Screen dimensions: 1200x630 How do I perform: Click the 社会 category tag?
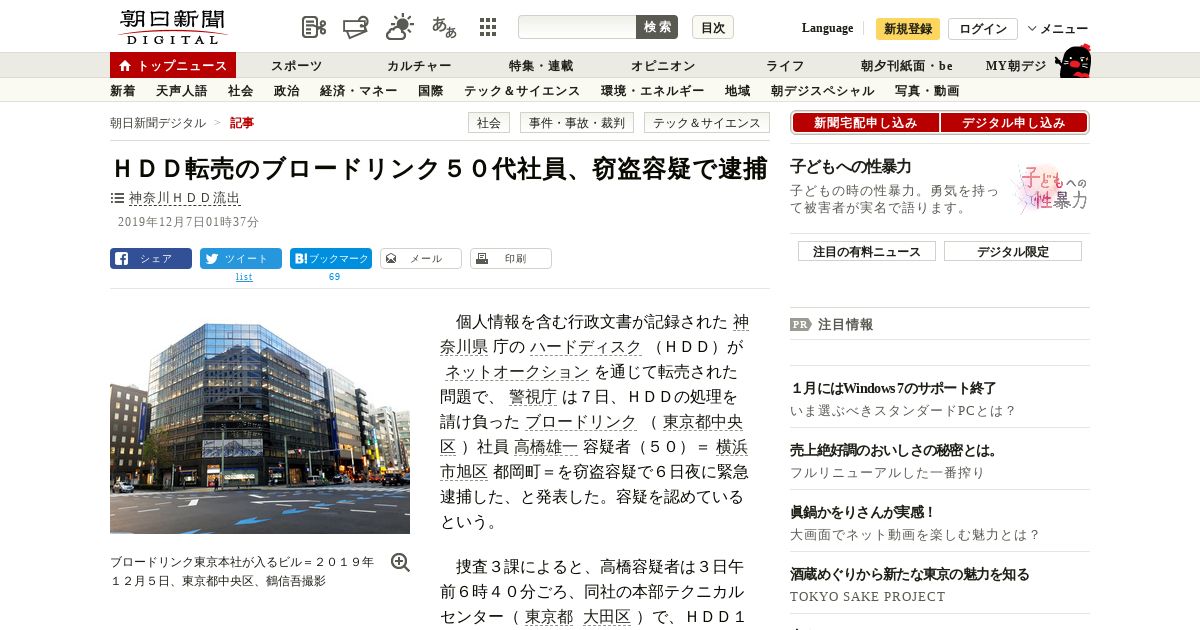pyautogui.click(x=488, y=123)
